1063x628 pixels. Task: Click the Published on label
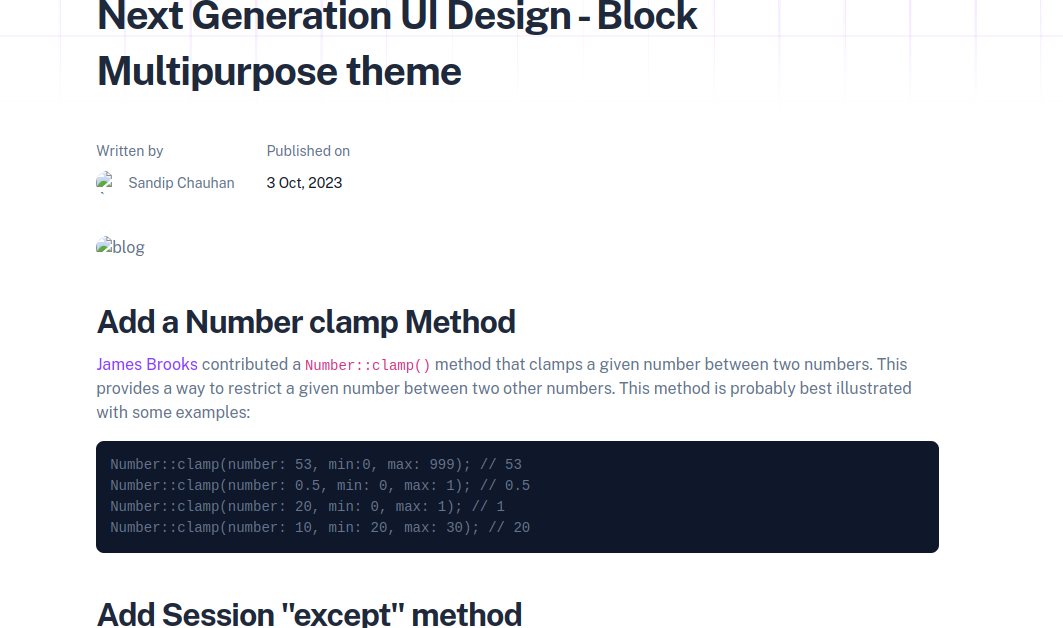point(308,151)
